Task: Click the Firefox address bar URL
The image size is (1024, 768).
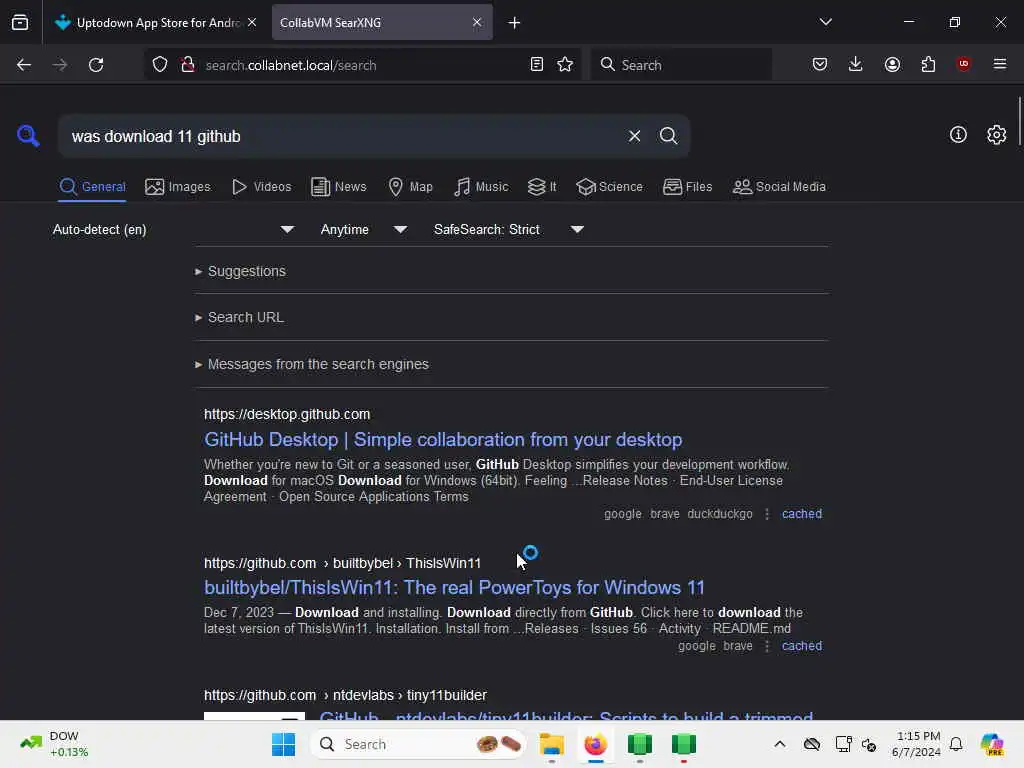Action: 291,65
